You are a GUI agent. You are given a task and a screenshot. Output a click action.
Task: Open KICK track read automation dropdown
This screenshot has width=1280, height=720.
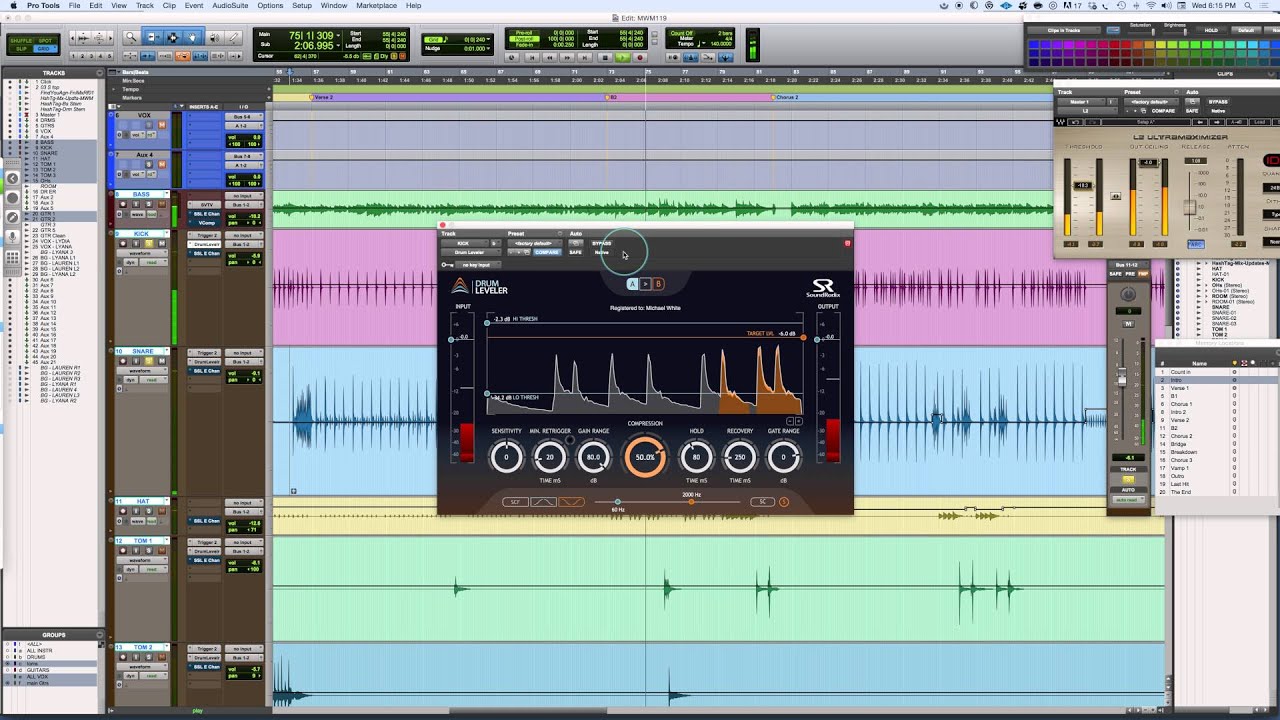click(x=153, y=263)
